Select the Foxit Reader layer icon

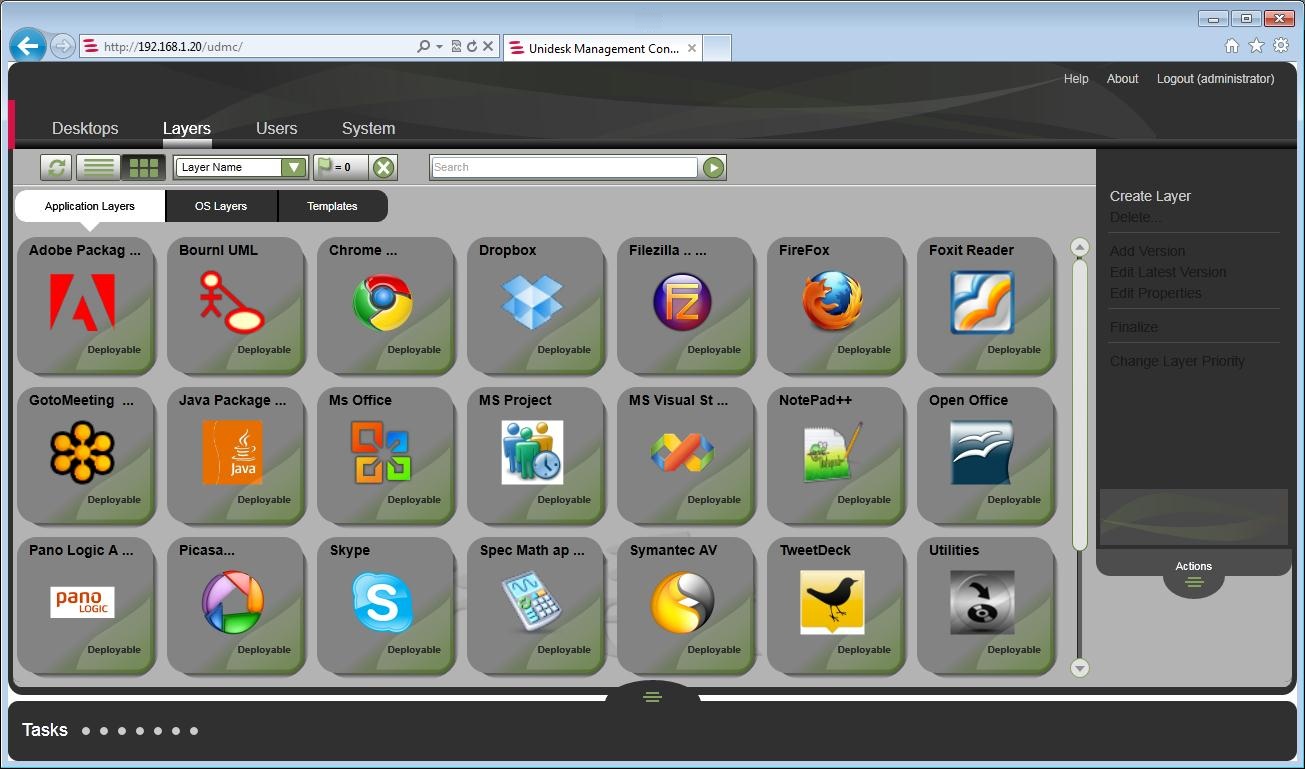click(x=982, y=302)
